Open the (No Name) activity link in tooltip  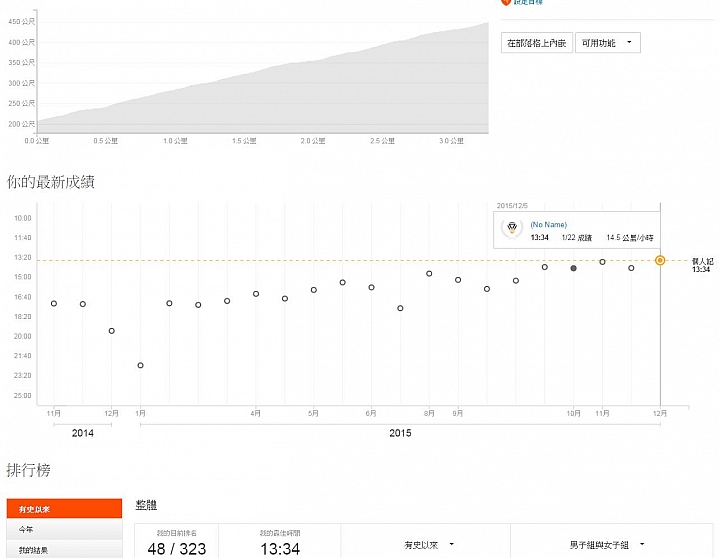548,225
